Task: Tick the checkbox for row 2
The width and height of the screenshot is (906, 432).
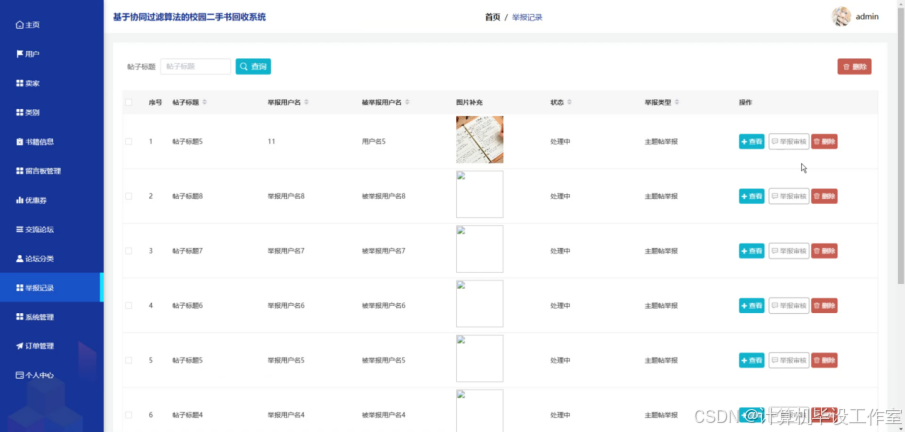Action: tap(128, 196)
